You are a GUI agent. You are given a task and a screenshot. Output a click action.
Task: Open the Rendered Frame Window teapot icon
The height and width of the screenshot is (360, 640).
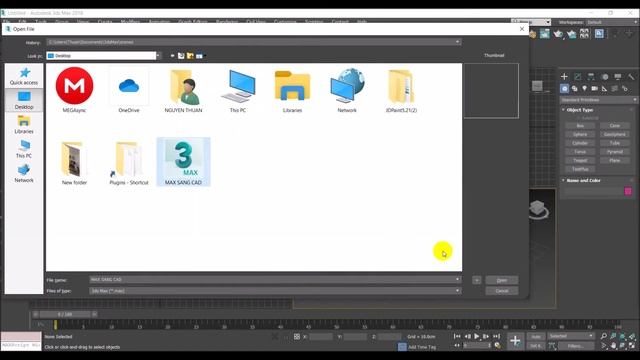(x=545, y=34)
